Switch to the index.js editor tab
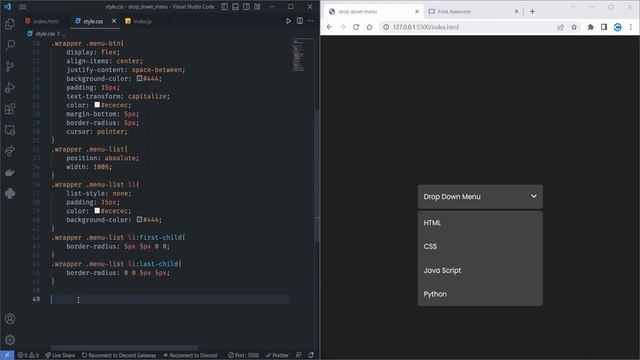The width and height of the screenshot is (640, 360). tap(138, 21)
